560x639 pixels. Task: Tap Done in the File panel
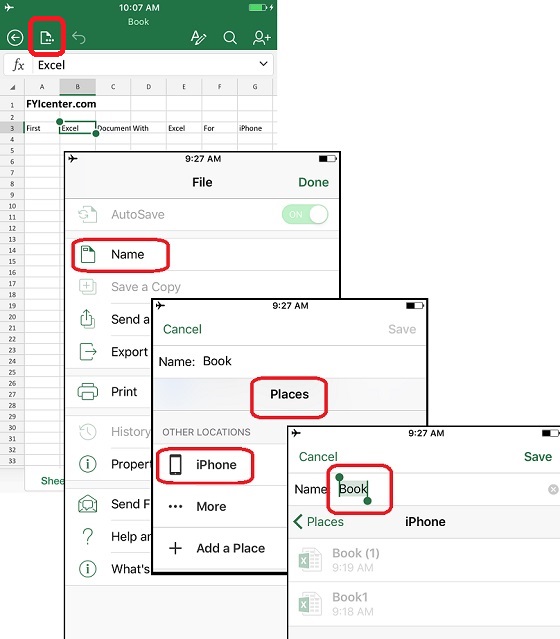pos(313,182)
